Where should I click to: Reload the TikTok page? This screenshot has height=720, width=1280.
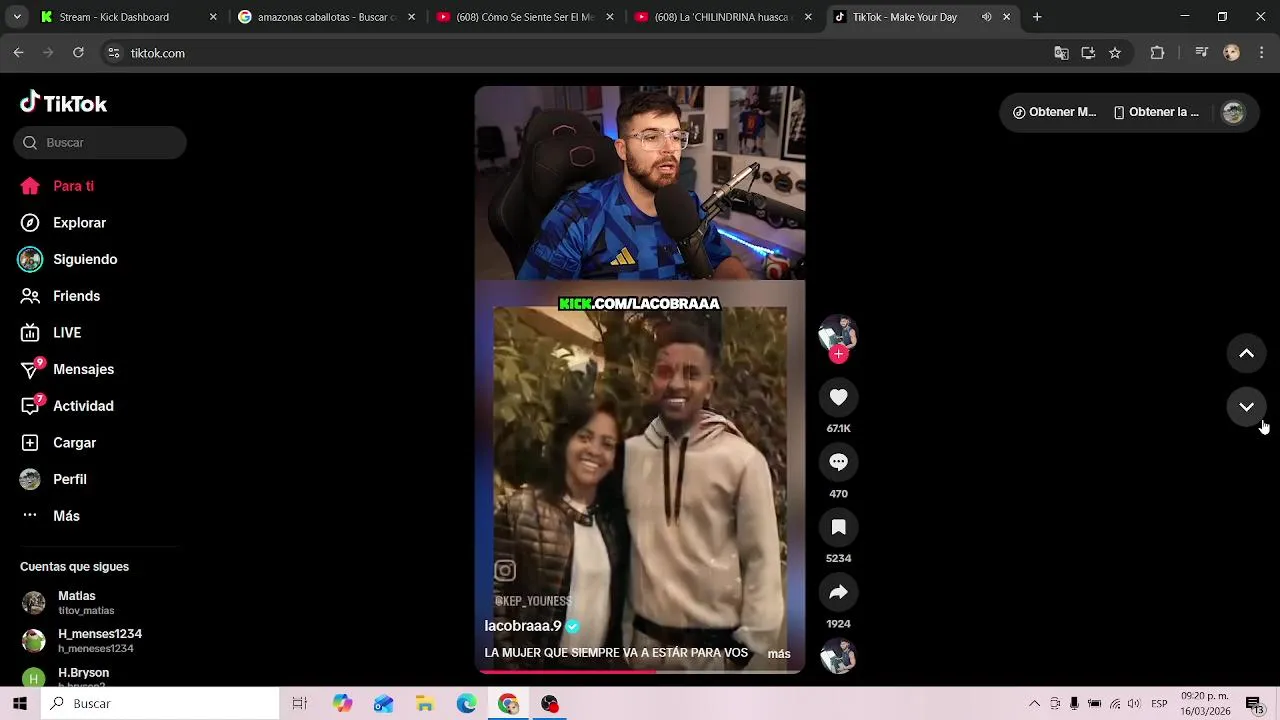coord(78,53)
